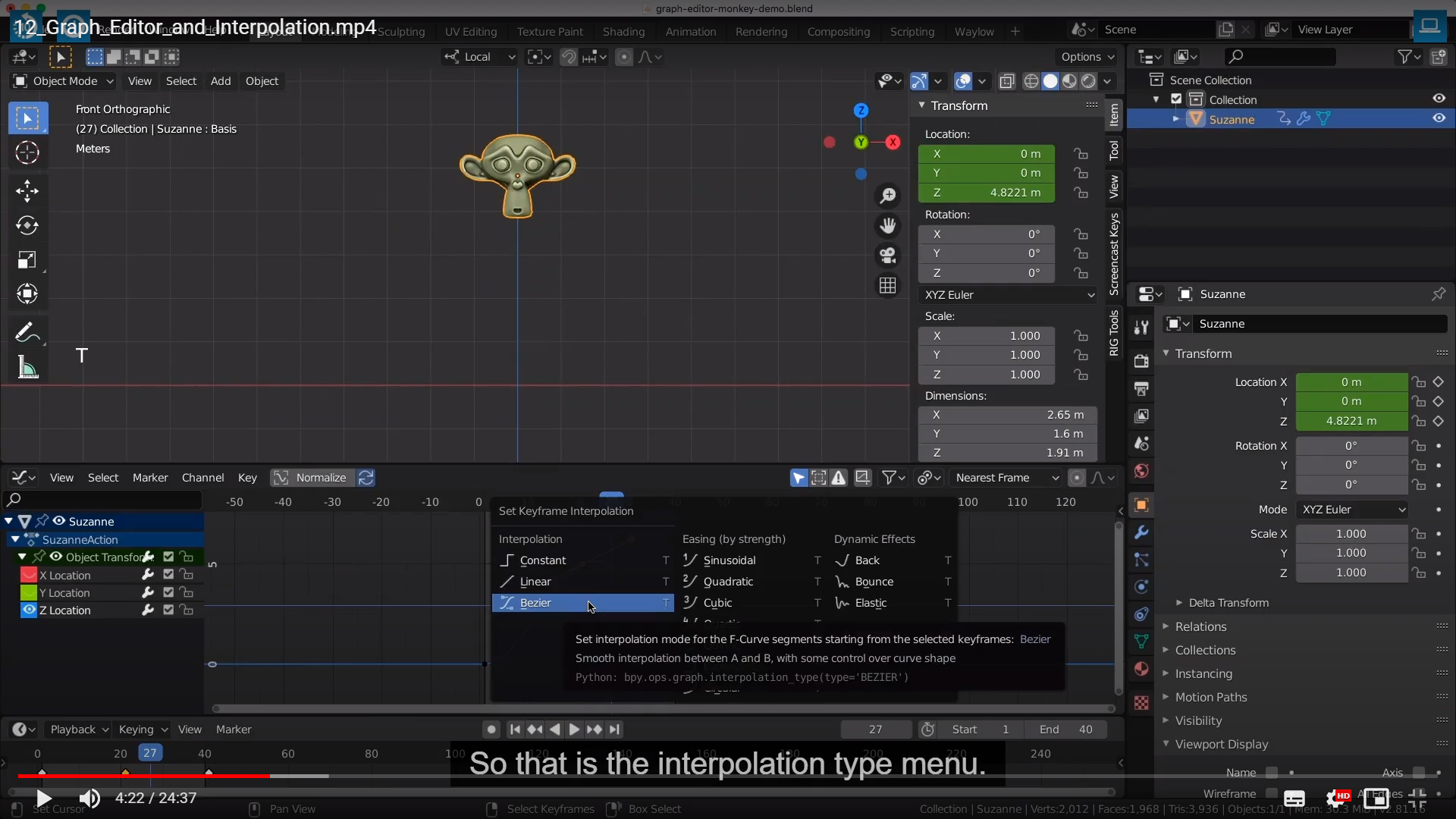Select the Move tool in toolbar

click(x=27, y=190)
